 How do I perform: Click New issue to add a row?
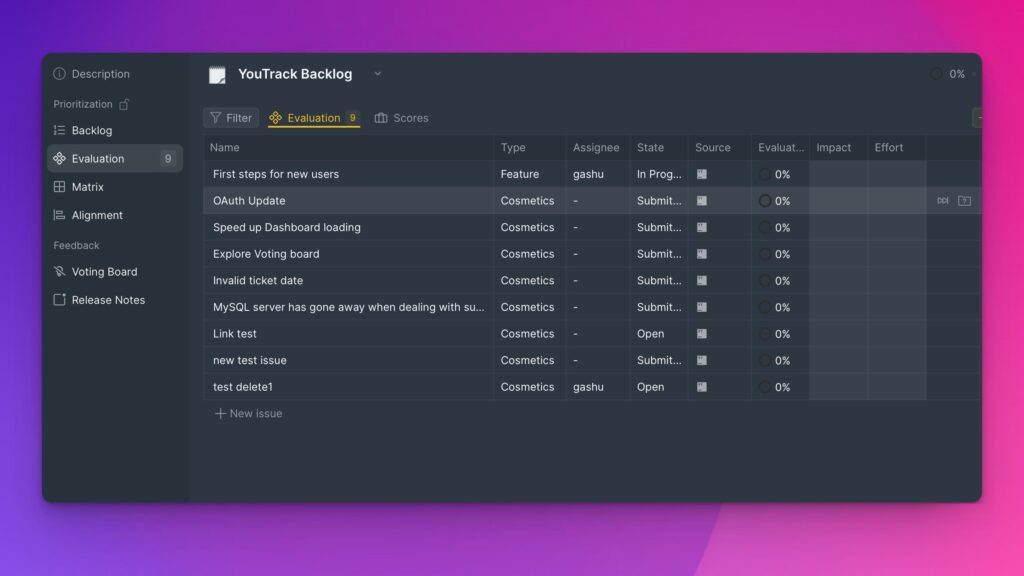[247, 413]
